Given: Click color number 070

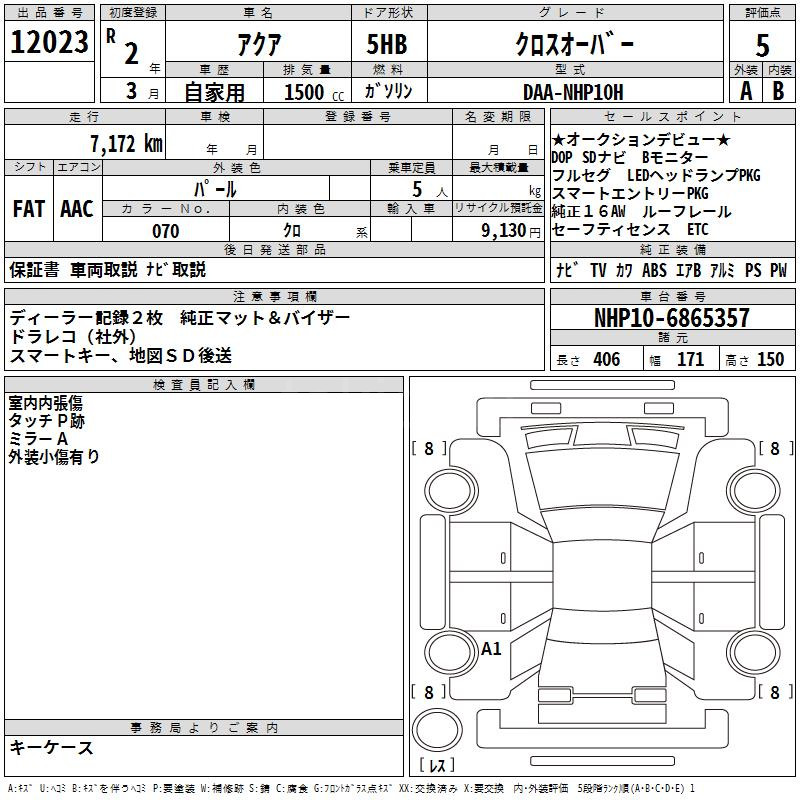Looking at the screenshot, I should click(x=166, y=231).
